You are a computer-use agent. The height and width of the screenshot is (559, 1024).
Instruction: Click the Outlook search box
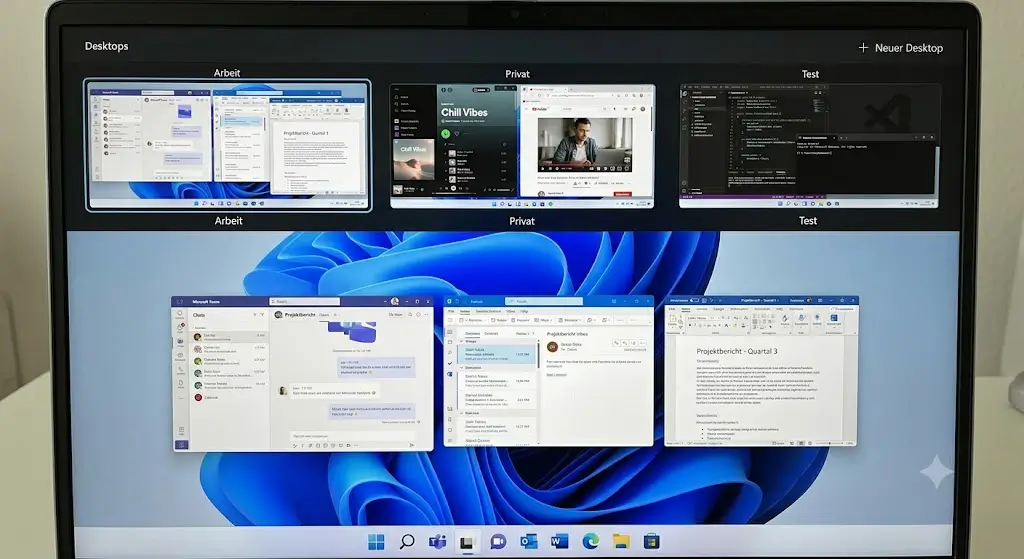pos(543,301)
